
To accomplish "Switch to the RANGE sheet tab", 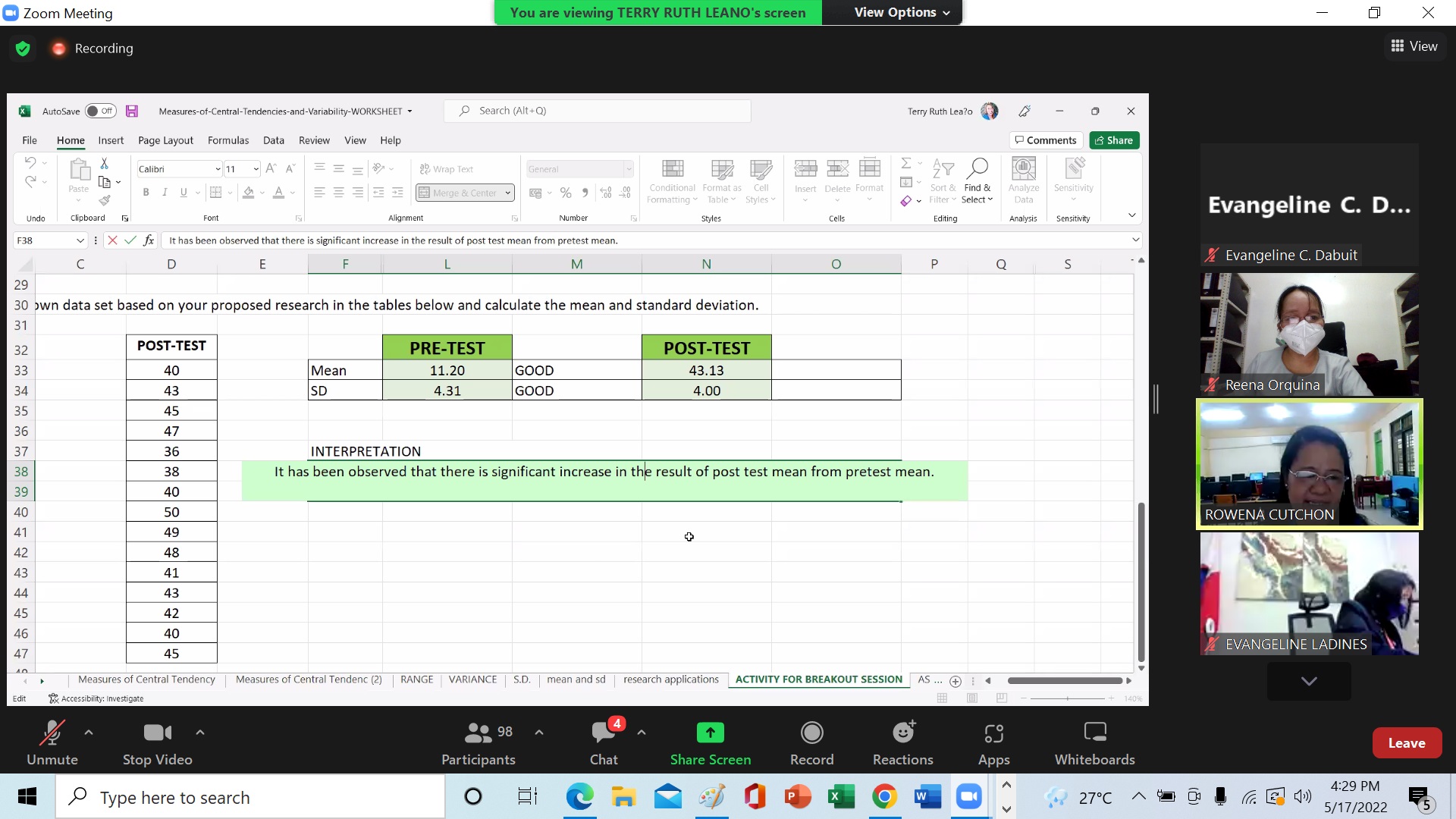I will tap(416, 679).
